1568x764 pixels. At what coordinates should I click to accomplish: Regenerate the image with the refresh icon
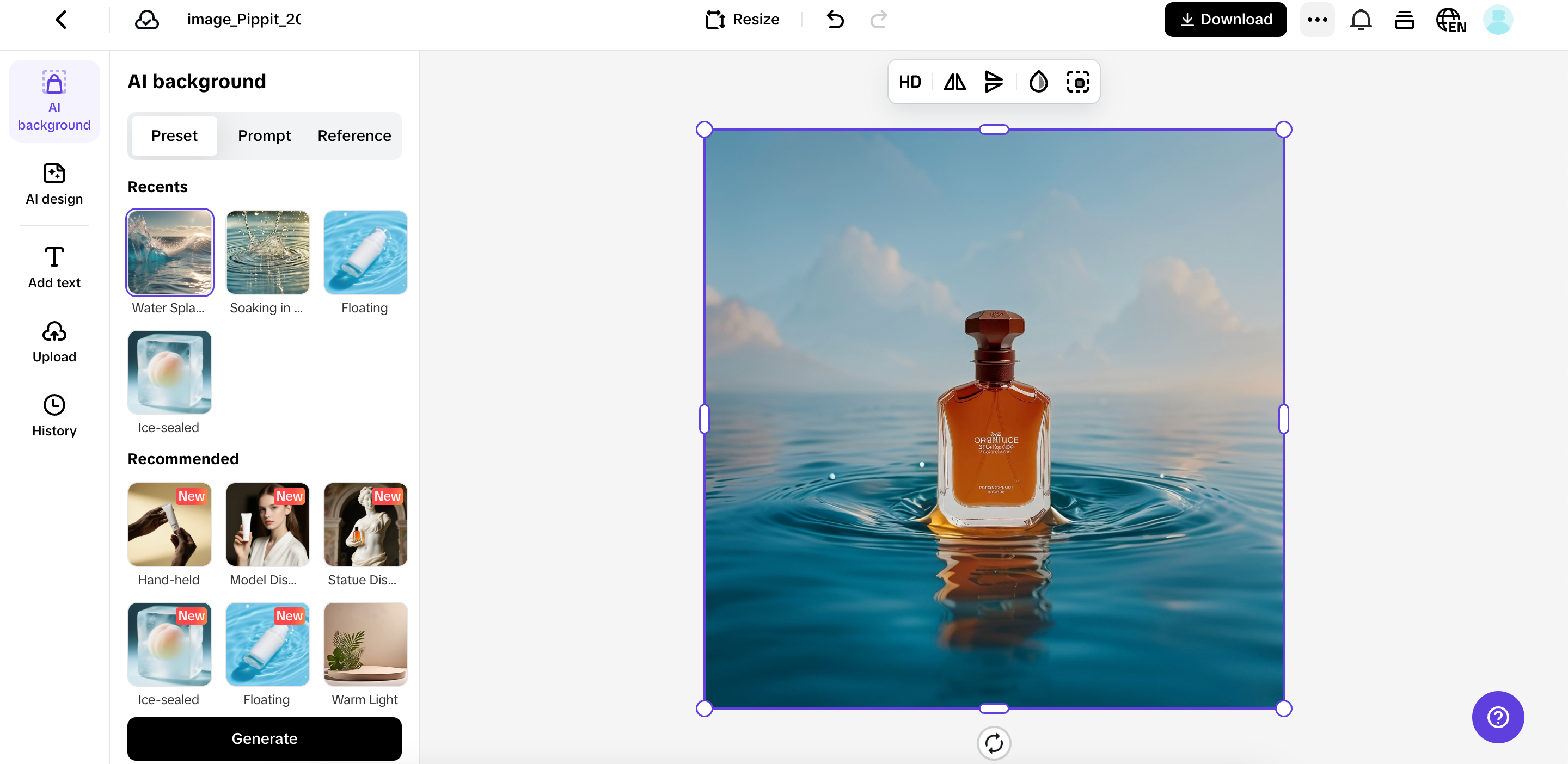[994, 743]
